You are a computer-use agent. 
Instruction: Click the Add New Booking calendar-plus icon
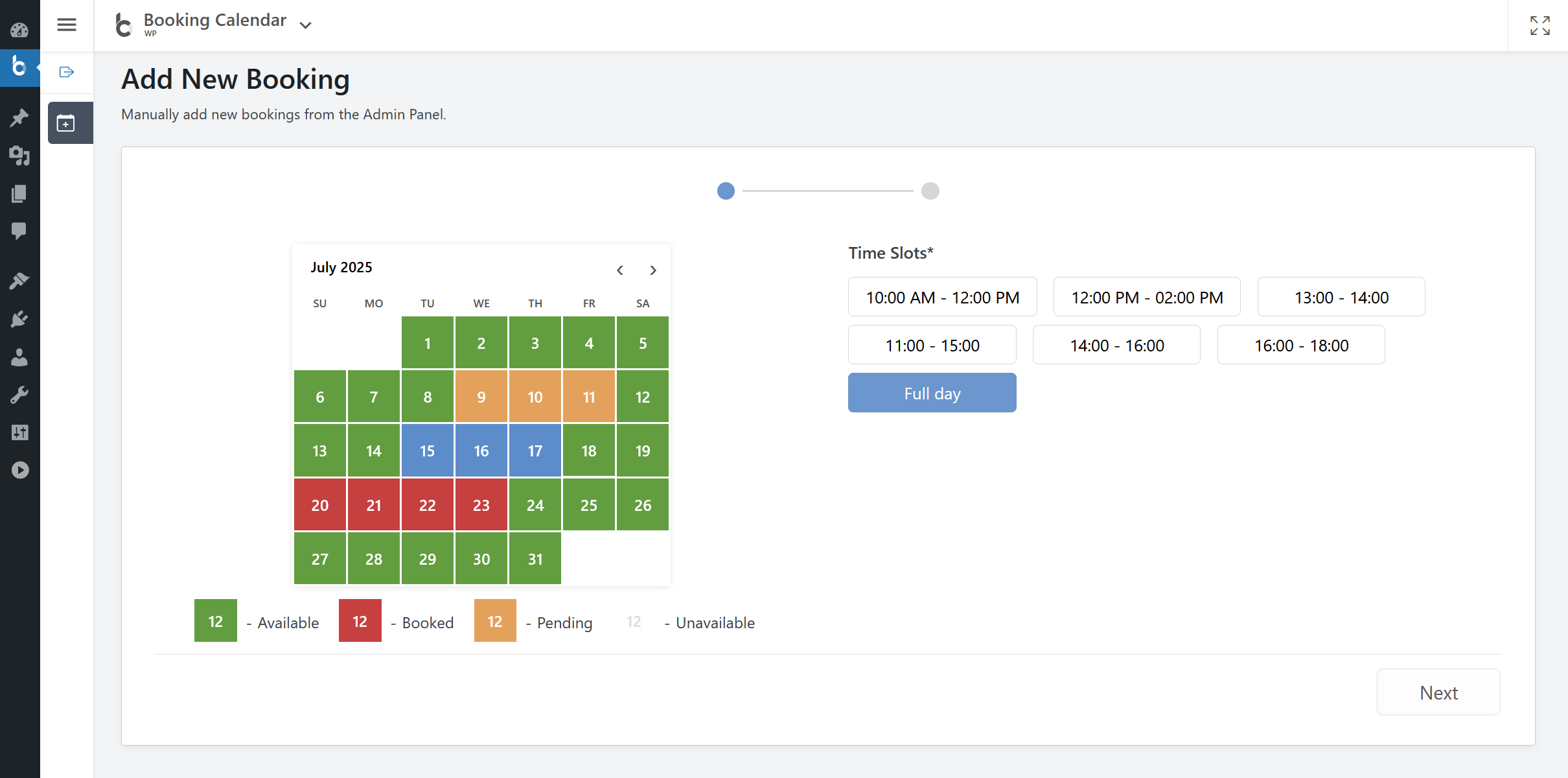click(x=66, y=123)
